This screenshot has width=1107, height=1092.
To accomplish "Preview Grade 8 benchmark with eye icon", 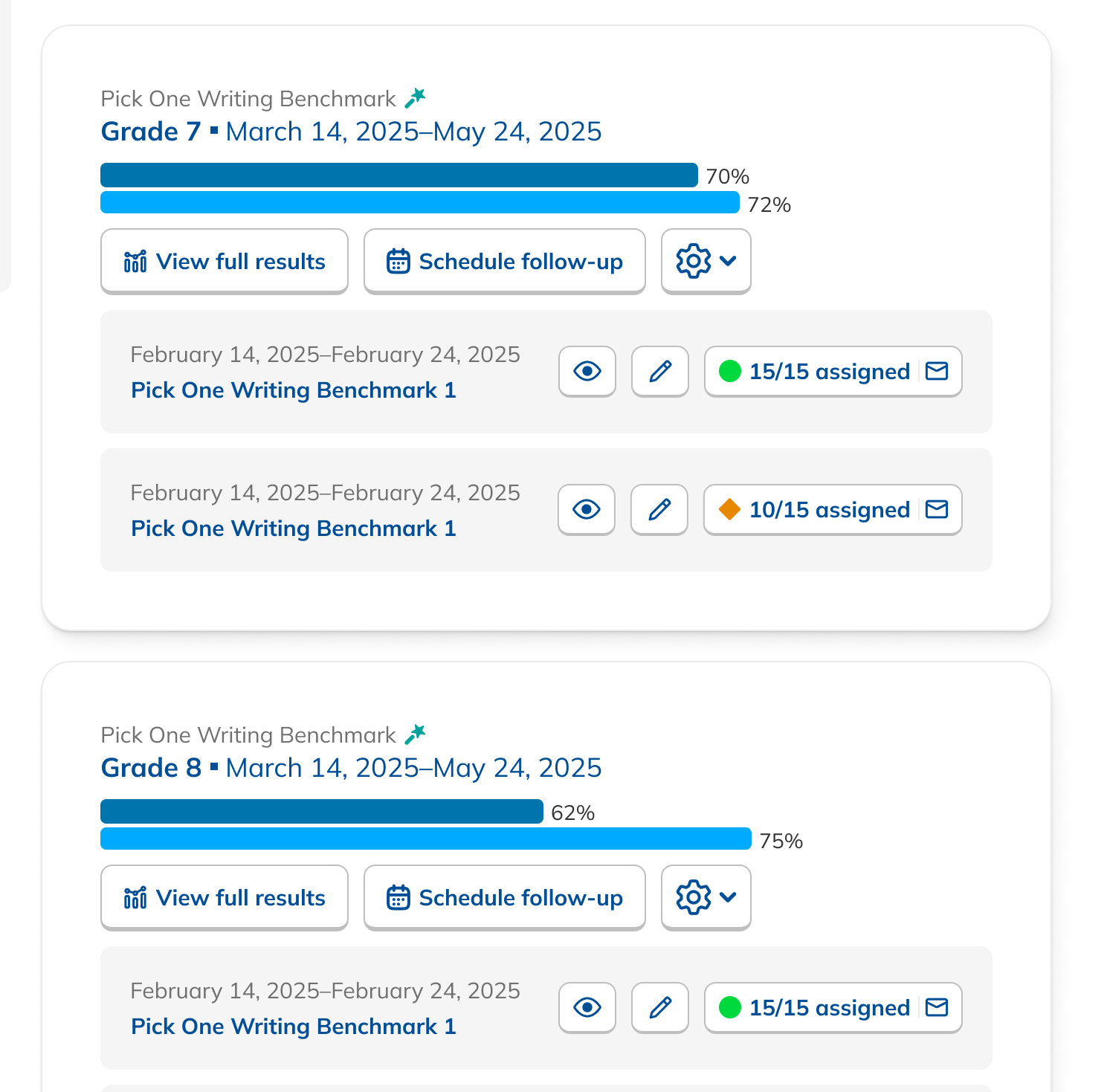I will tap(587, 1007).
